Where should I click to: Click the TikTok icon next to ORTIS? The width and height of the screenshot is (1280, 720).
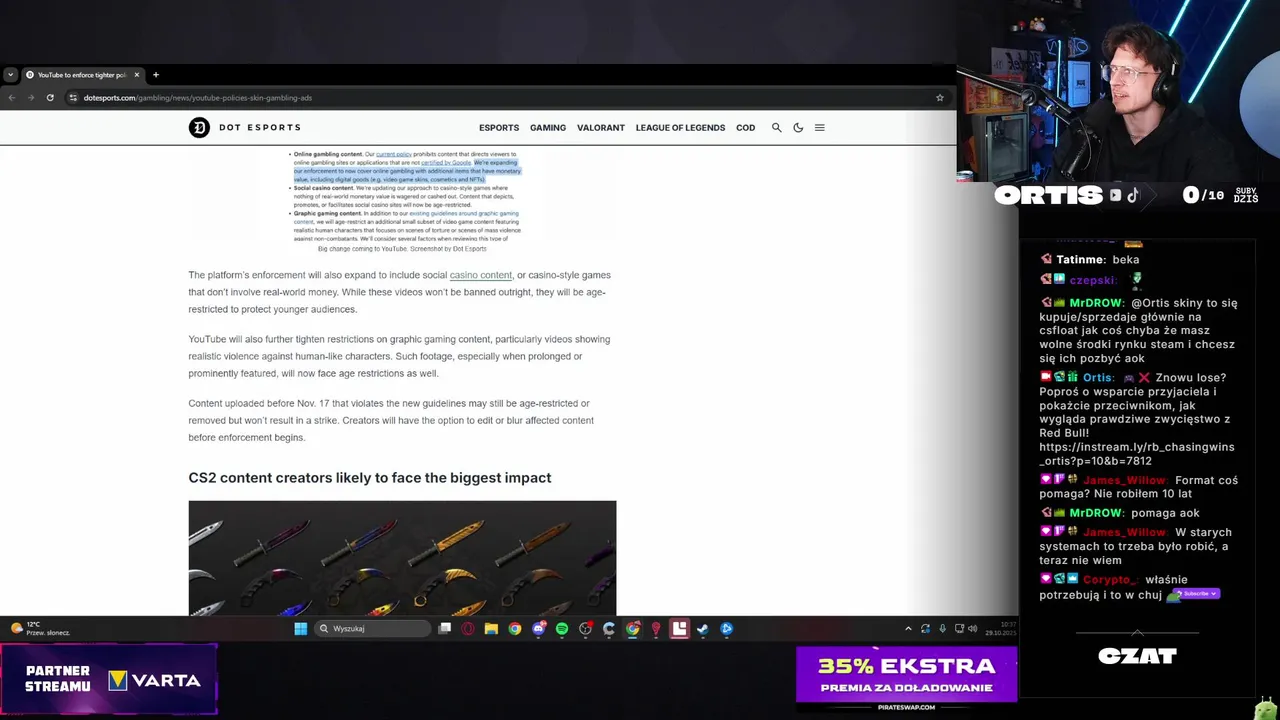tap(1133, 196)
